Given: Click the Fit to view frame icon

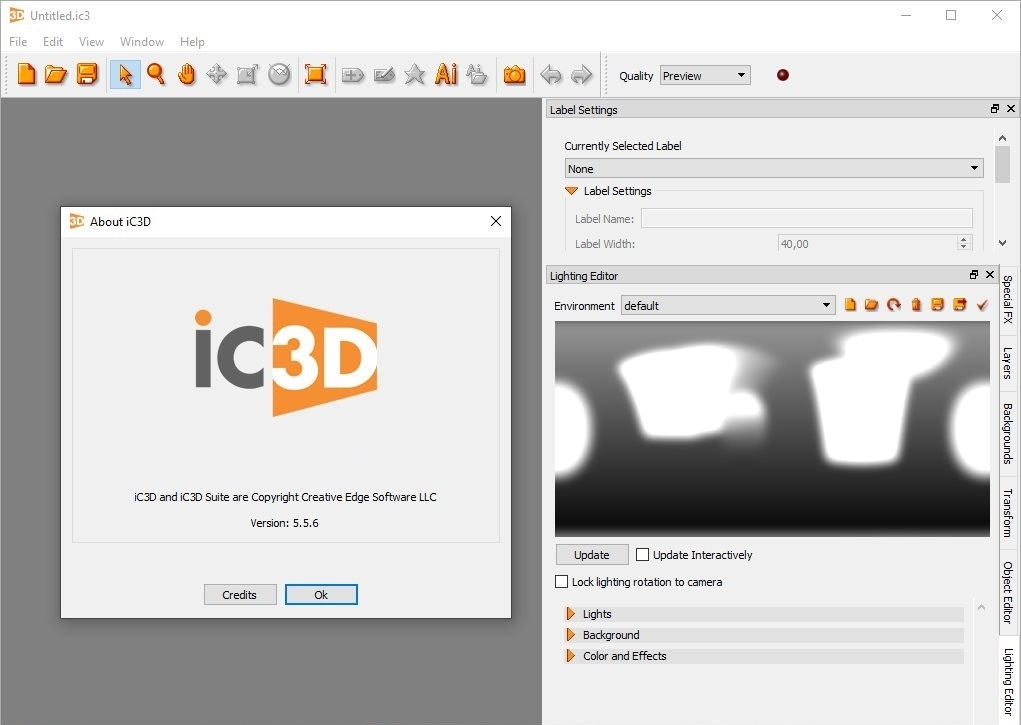Looking at the screenshot, I should [316, 74].
